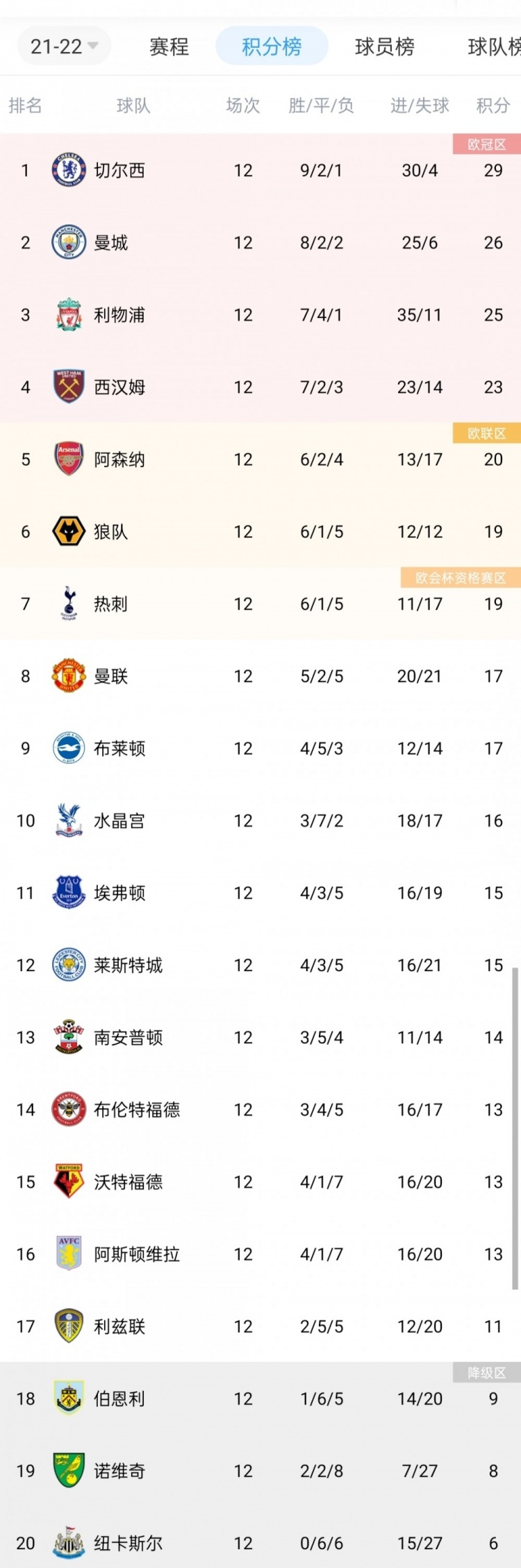The image size is (521, 1568).
Task: Click the Liverpool club crest
Action: coord(69,314)
